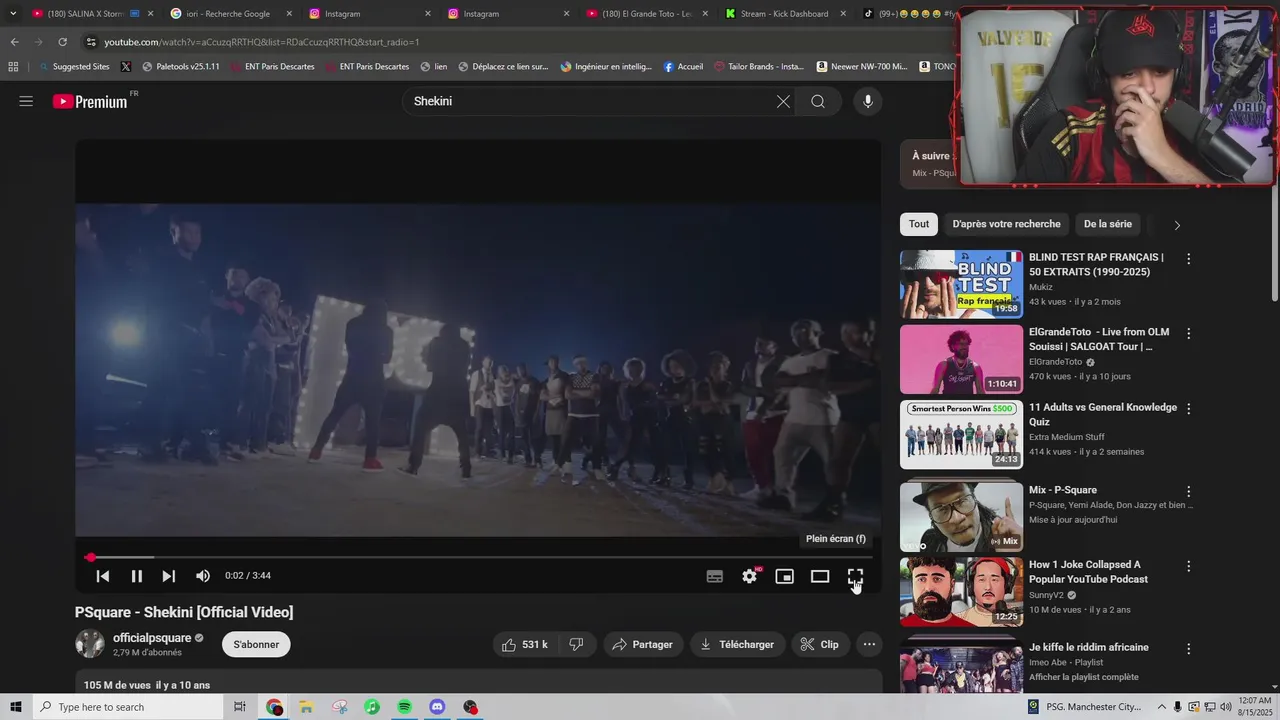
Task: Share the video via Partager
Action: click(643, 644)
